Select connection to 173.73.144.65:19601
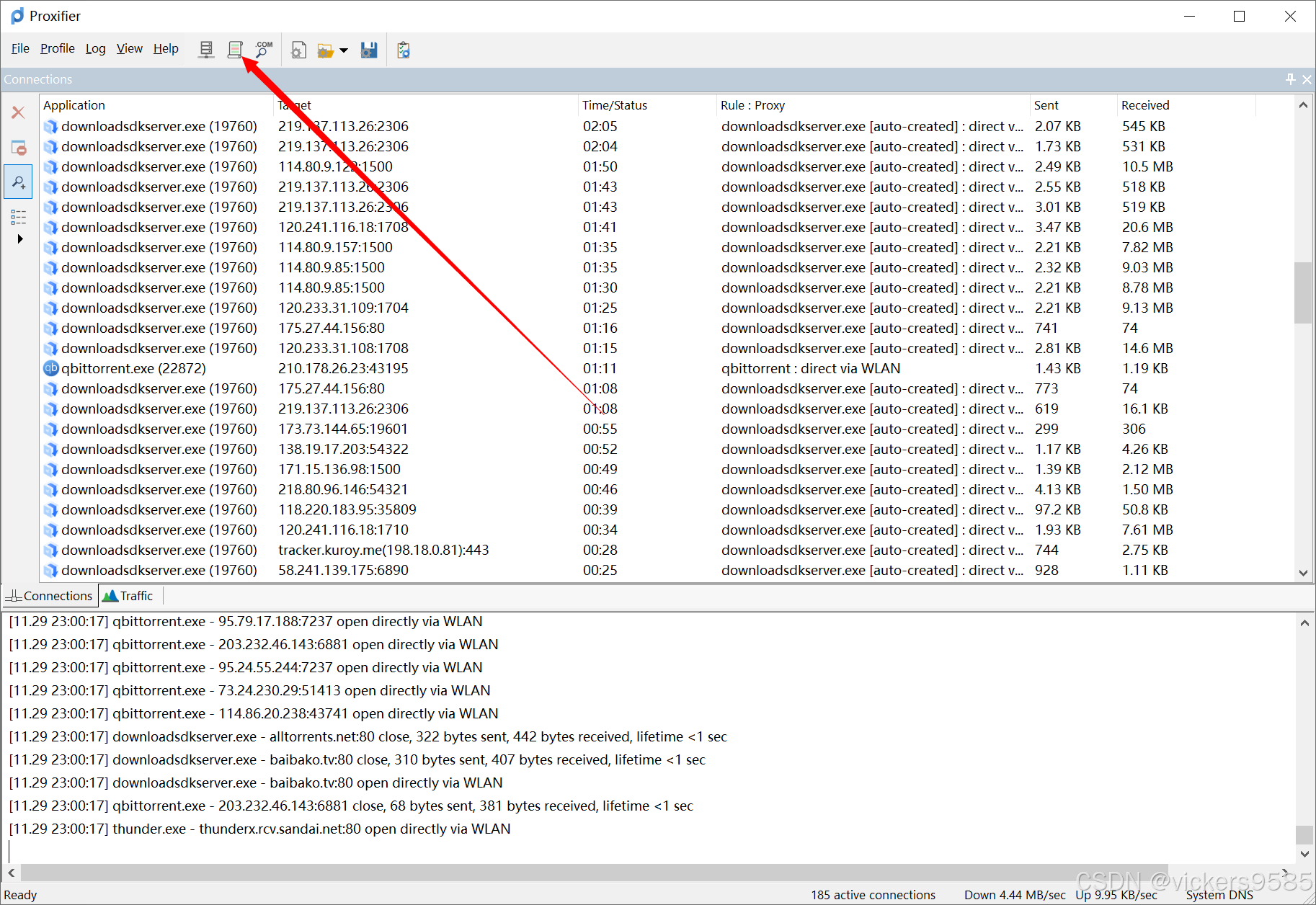 (x=667, y=429)
